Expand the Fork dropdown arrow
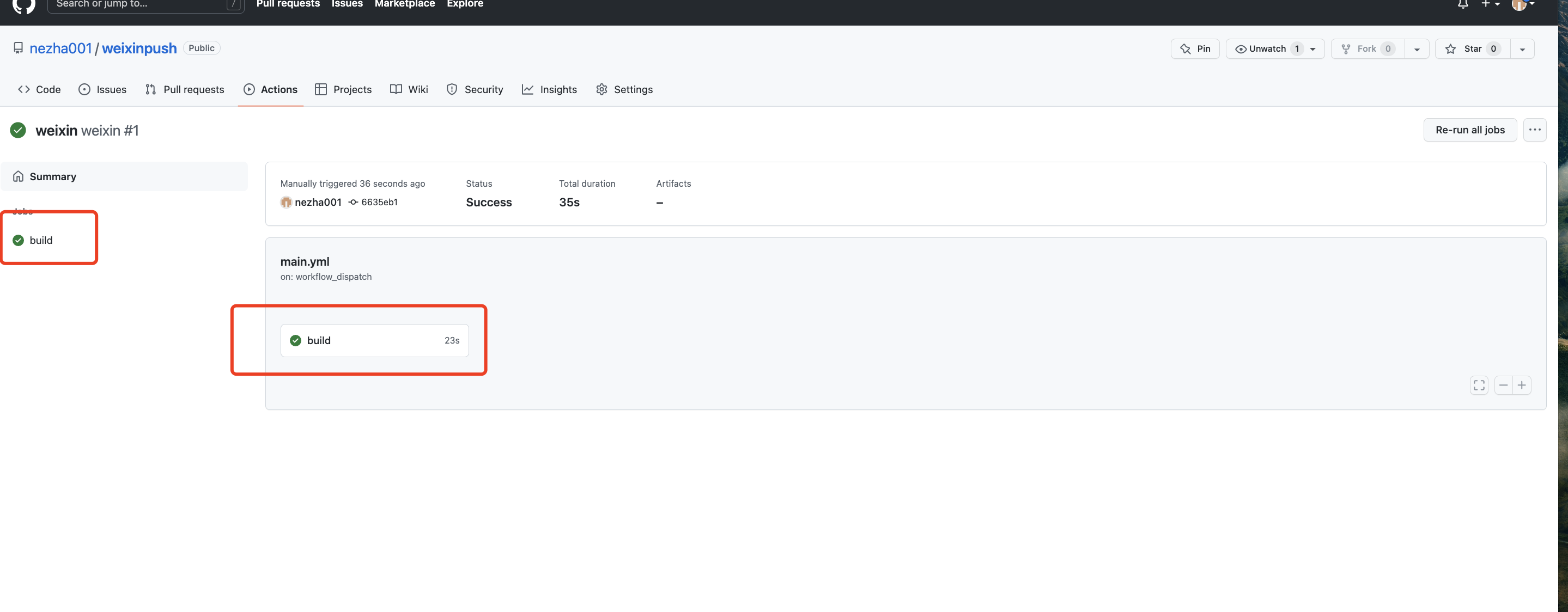1568x612 pixels. [x=1417, y=50]
